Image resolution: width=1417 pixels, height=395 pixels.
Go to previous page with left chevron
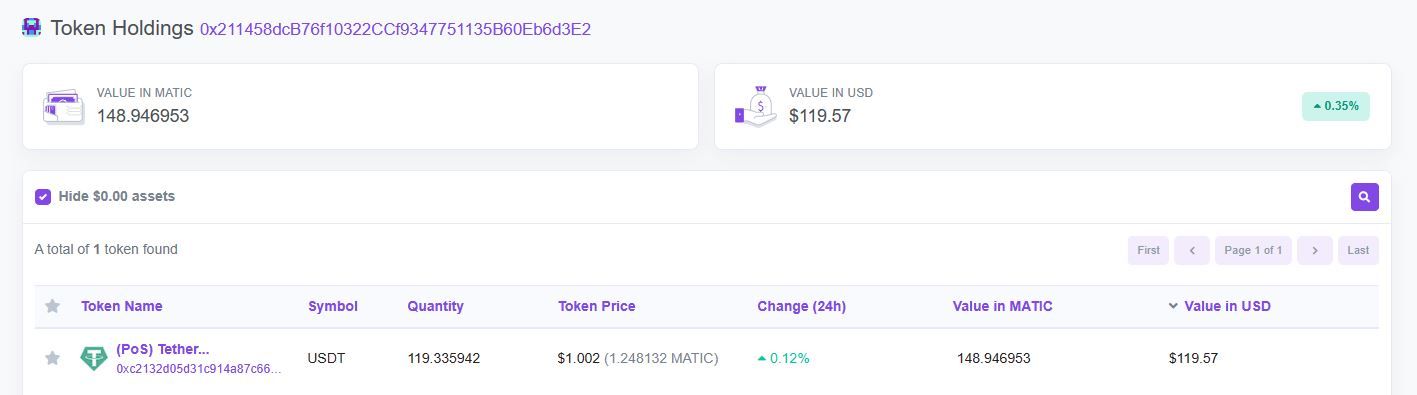point(1192,250)
